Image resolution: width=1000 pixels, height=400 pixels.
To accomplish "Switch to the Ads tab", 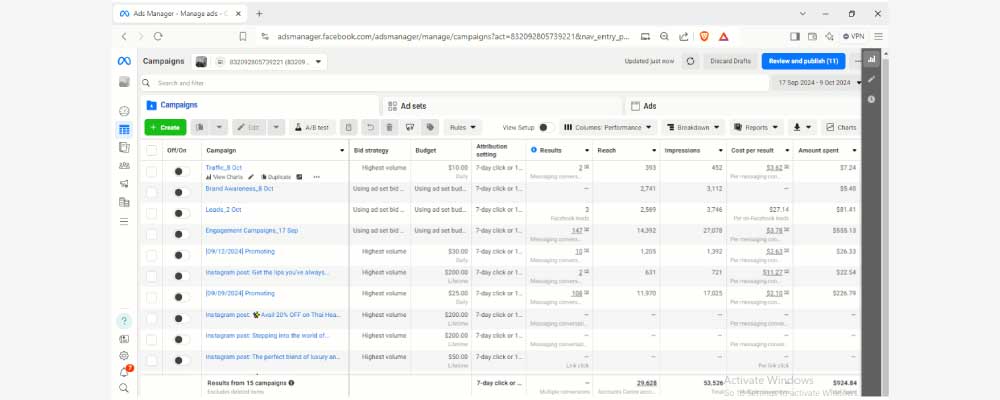I will point(649,105).
